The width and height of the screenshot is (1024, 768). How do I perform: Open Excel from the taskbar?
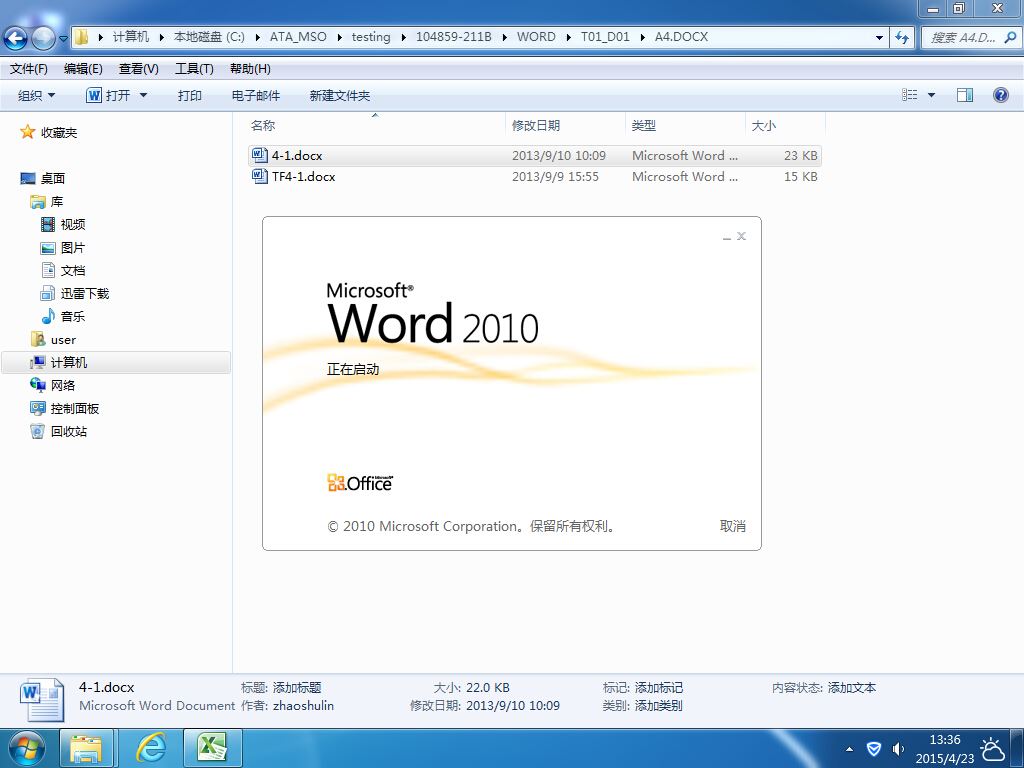click(212, 748)
